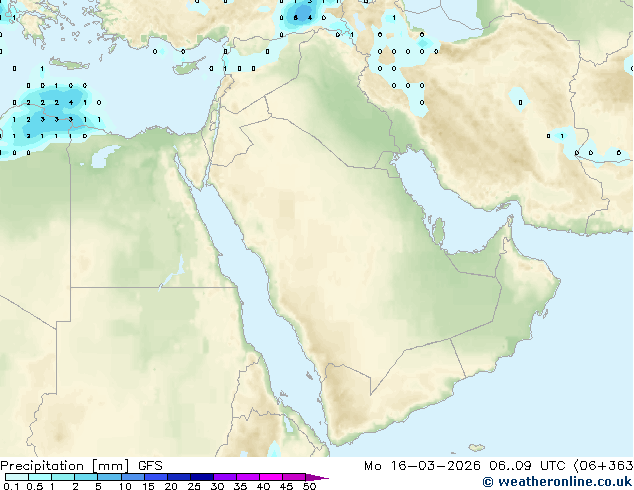Click the above-50 mm legend arrow tip

[x=317, y=477]
